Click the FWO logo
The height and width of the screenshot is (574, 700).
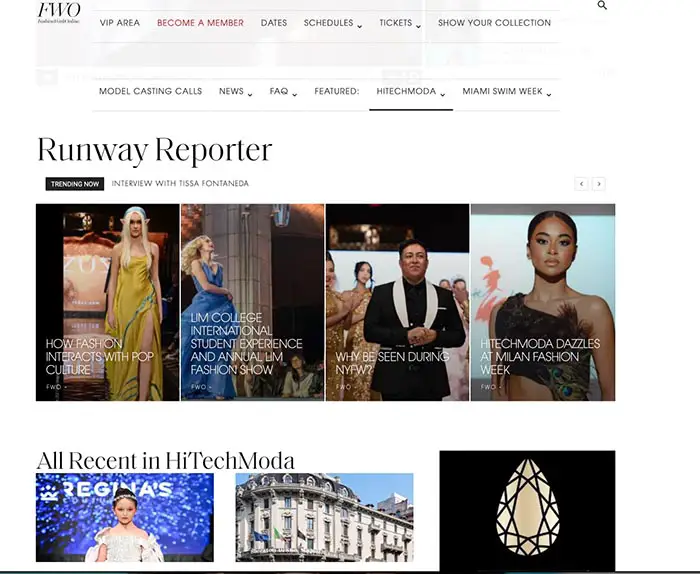point(58,12)
